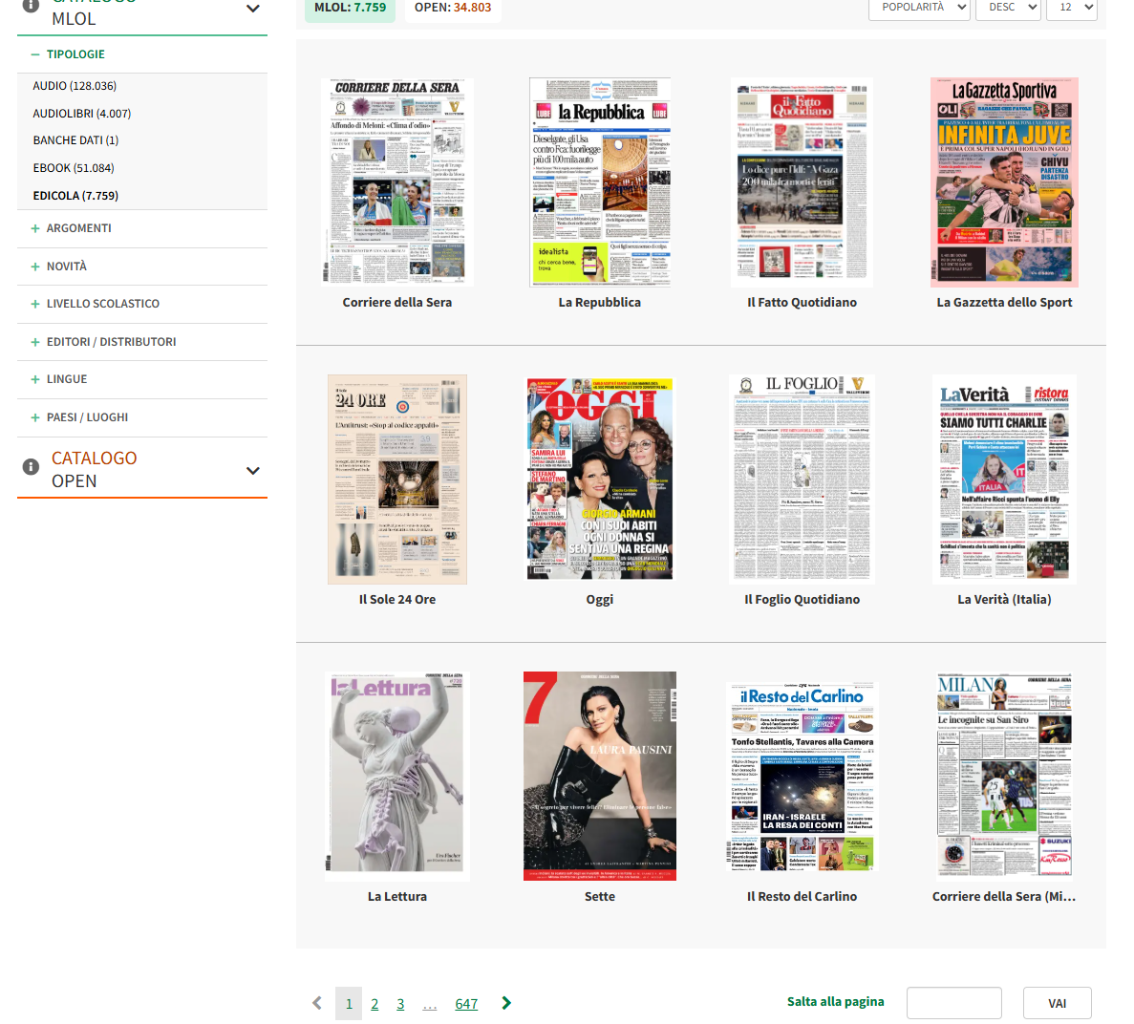The height and width of the screenshot is (1024, 1134).
Task: Filter by Ebook (51.084)
Action: (73, 168)
